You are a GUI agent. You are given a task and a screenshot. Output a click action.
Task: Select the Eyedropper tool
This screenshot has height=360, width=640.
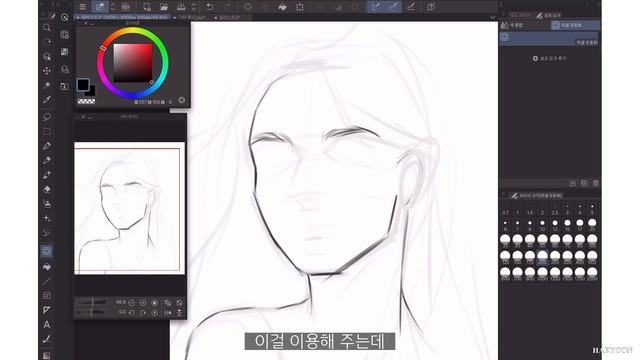(x=47, y=100)
